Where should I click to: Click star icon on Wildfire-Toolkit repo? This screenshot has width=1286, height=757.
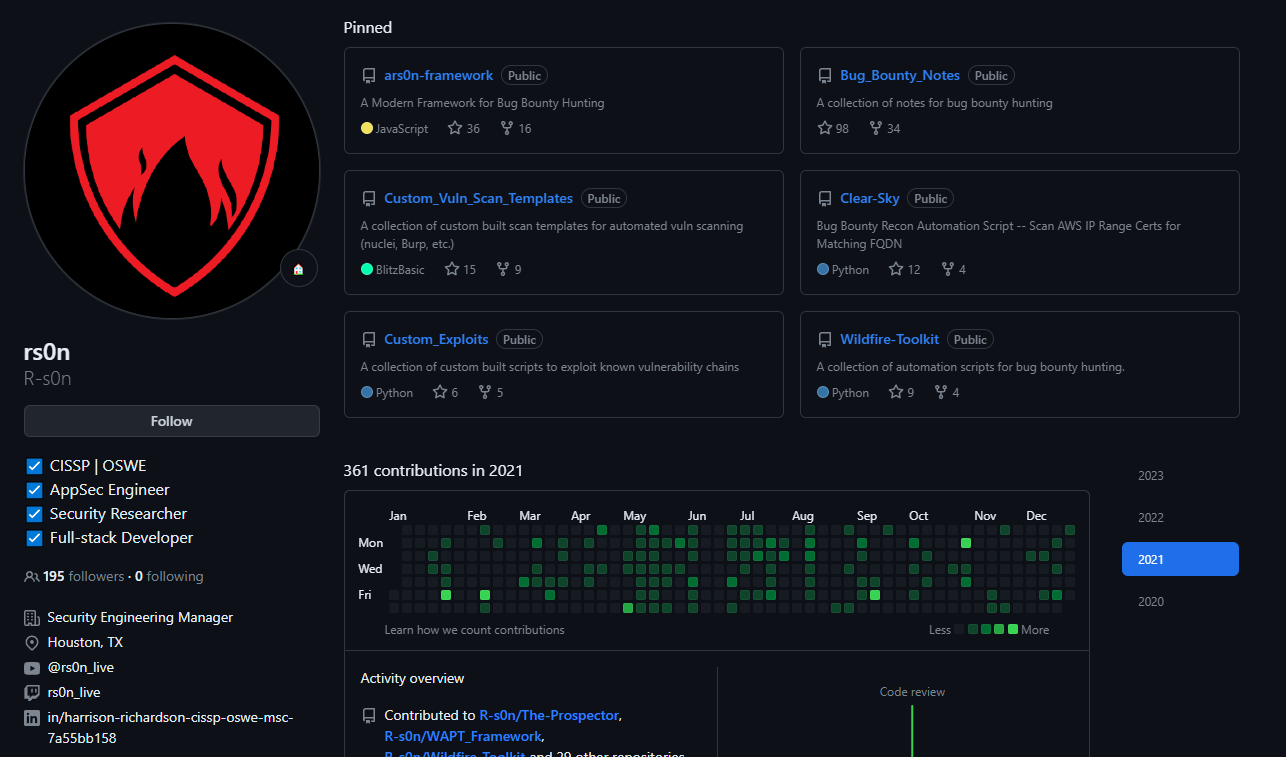pyautogui.click(x=896, y=393)
